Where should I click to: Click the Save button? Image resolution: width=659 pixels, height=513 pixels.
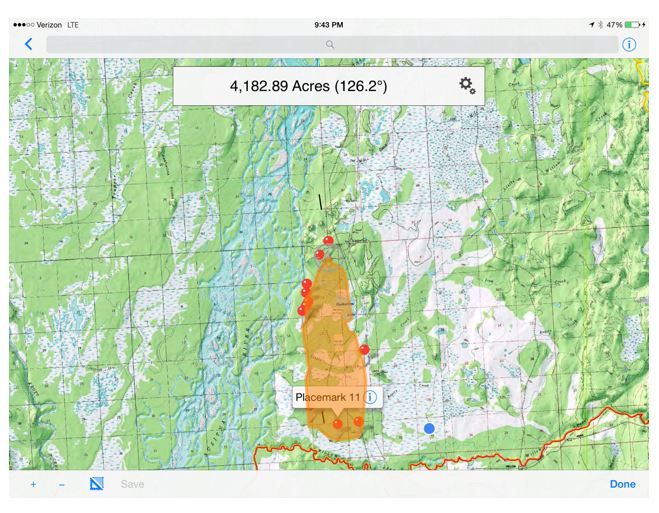pos(132,484)
